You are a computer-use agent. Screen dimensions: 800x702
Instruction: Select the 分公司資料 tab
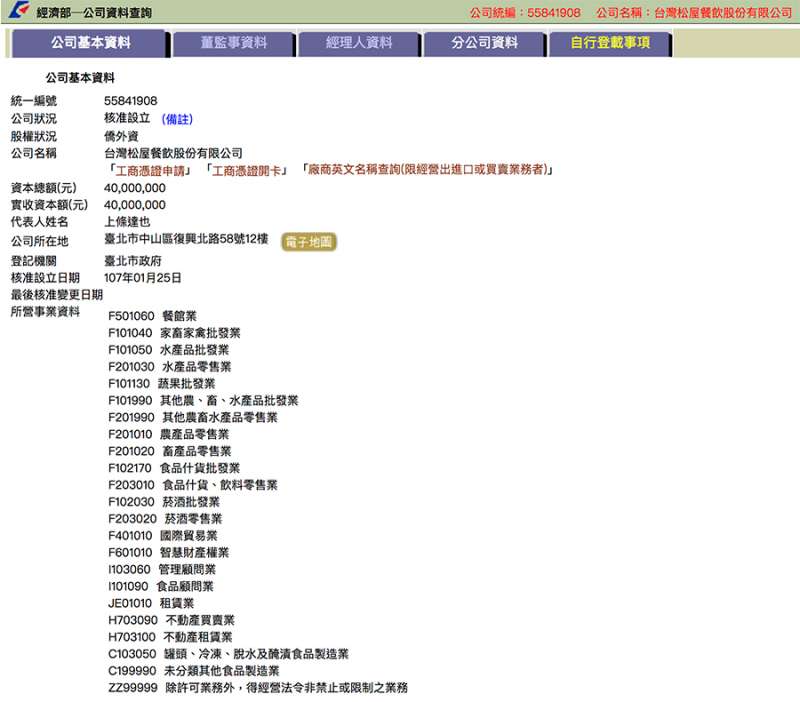tap(484, 43)
